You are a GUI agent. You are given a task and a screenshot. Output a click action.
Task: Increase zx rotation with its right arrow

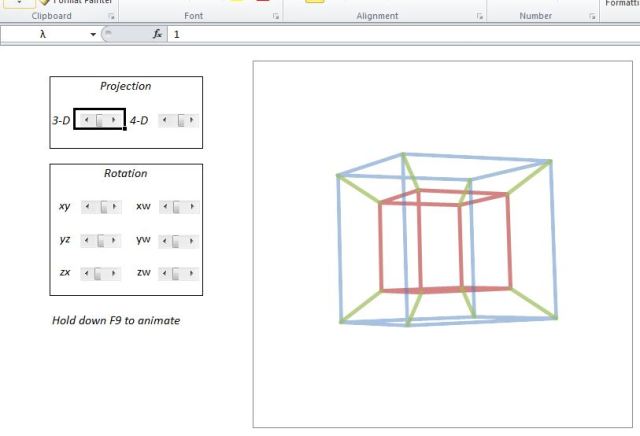pos(116,274)
